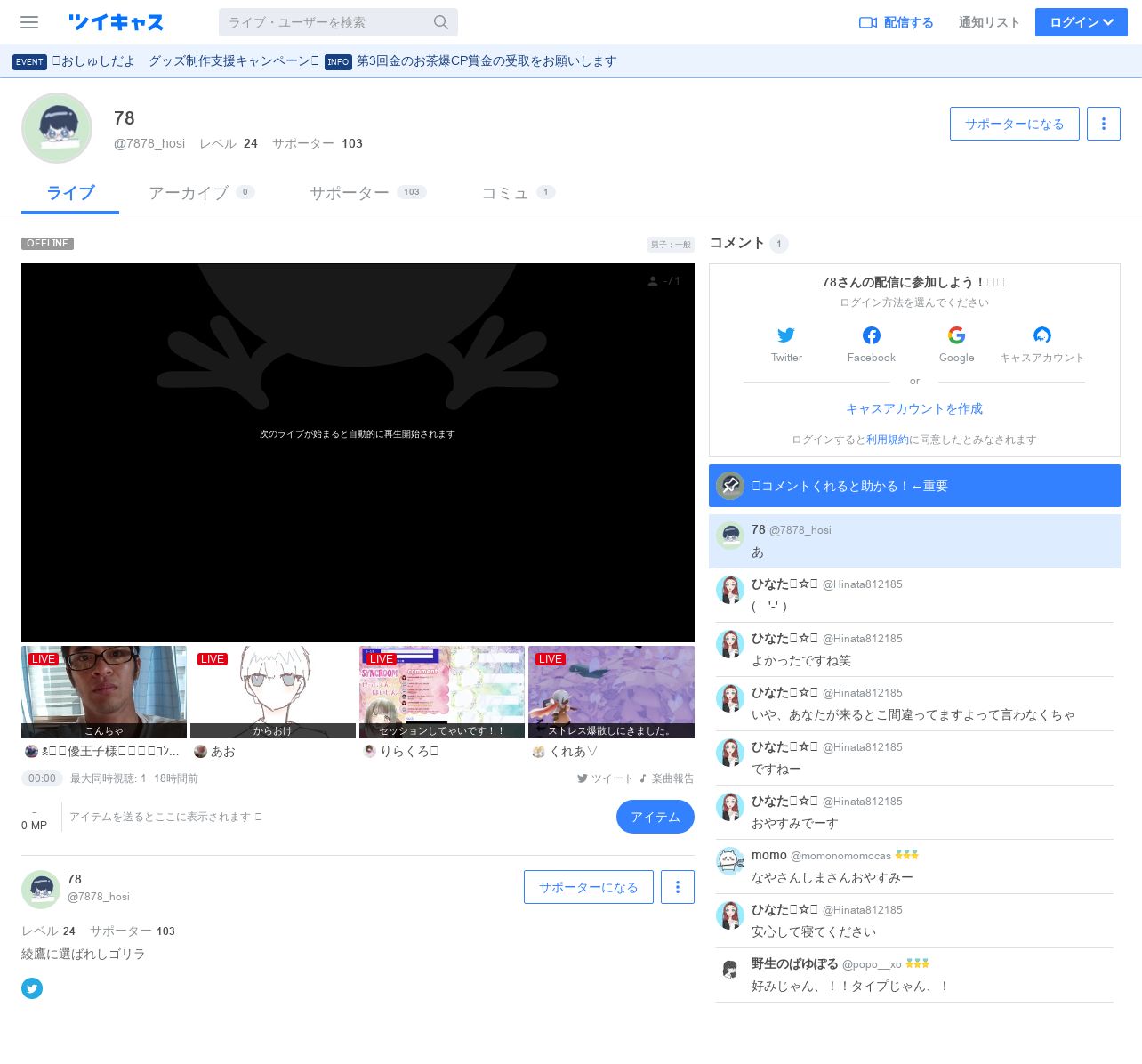Click the pinned comment pin icon
The height and width of the screenshot is (1064, 1142).
[730, 486]
